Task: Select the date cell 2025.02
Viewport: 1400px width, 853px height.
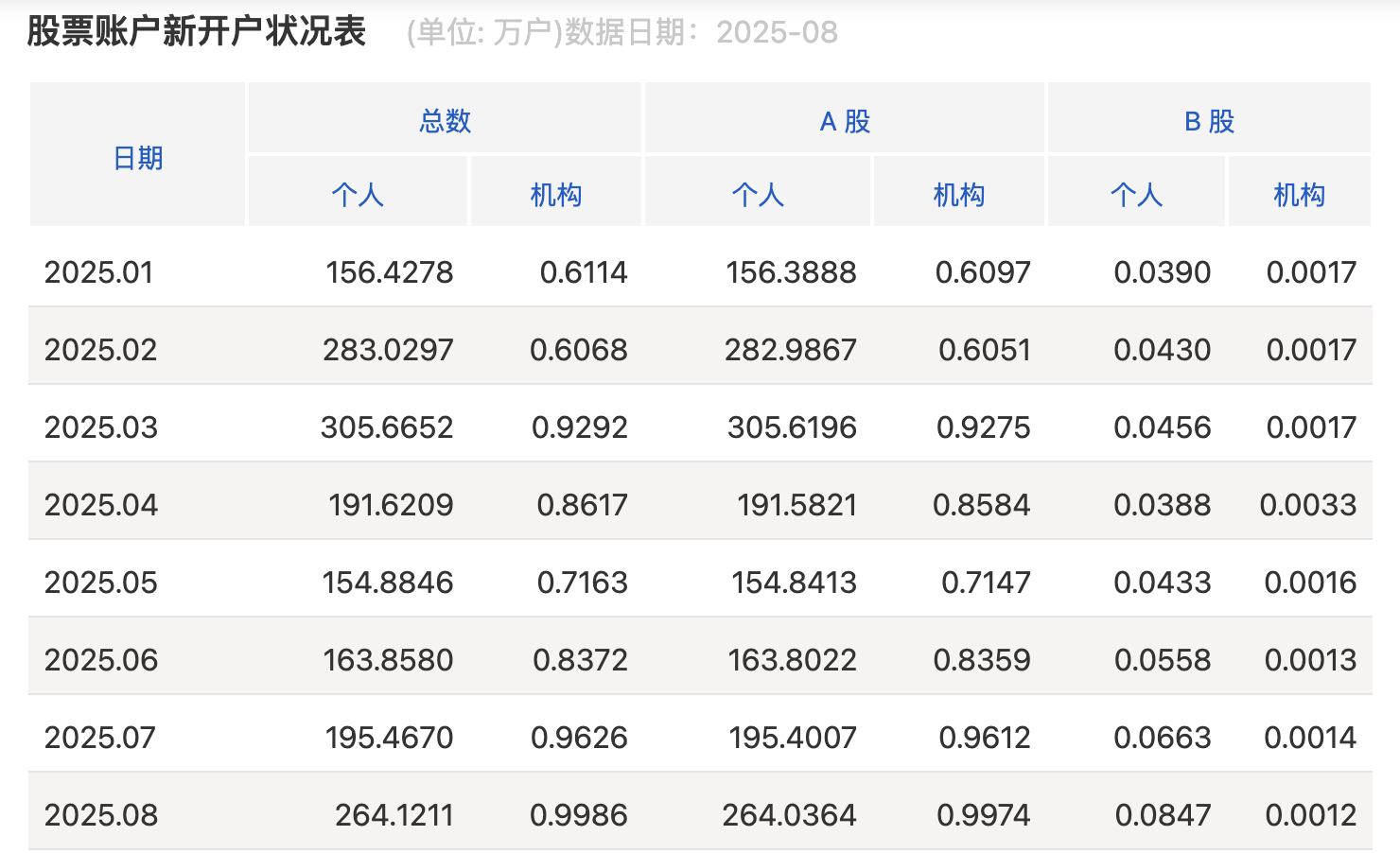Action: pyautogui.click(x=100, y=350)
